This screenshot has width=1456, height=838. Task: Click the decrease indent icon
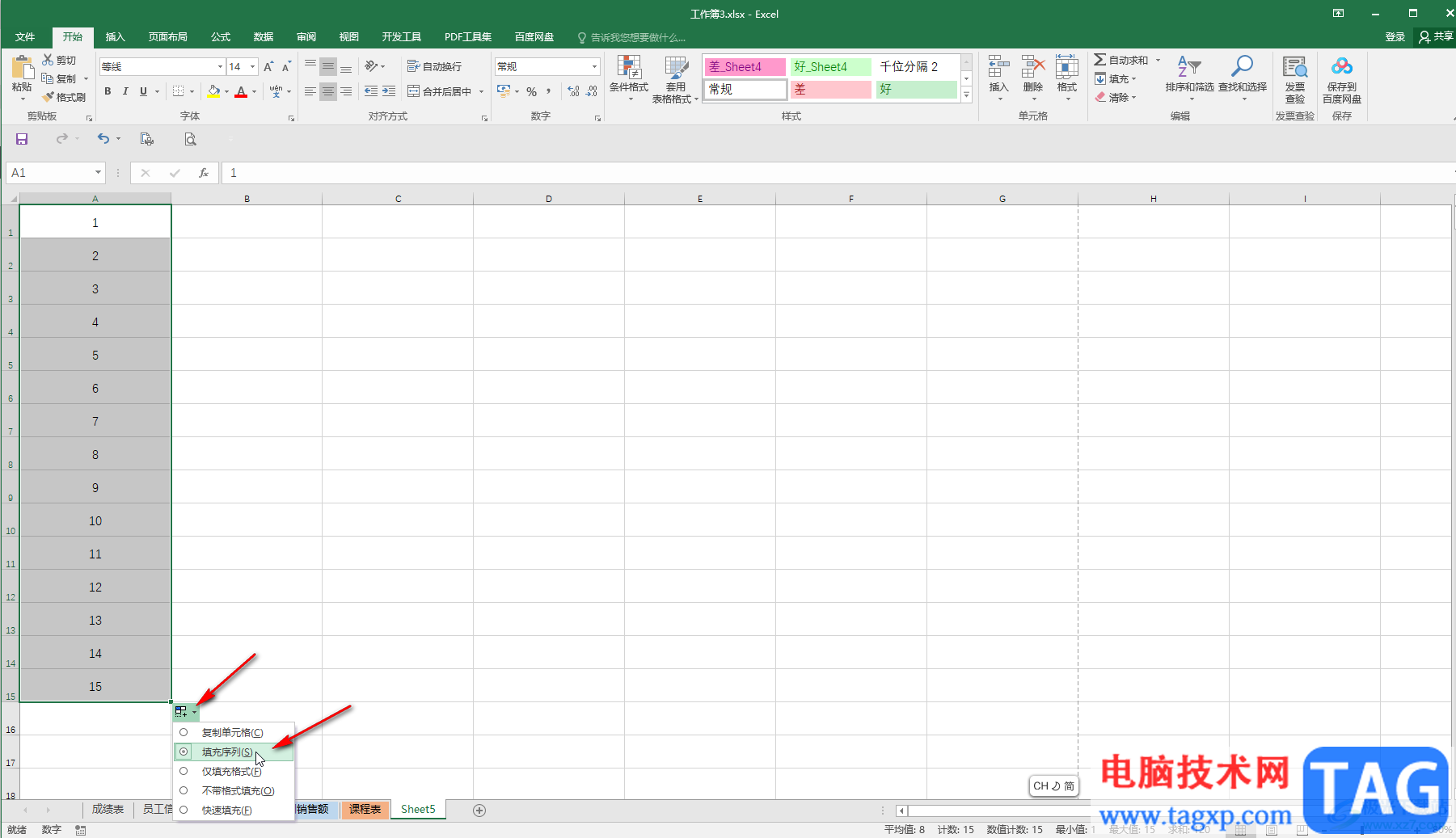point(371,91)
